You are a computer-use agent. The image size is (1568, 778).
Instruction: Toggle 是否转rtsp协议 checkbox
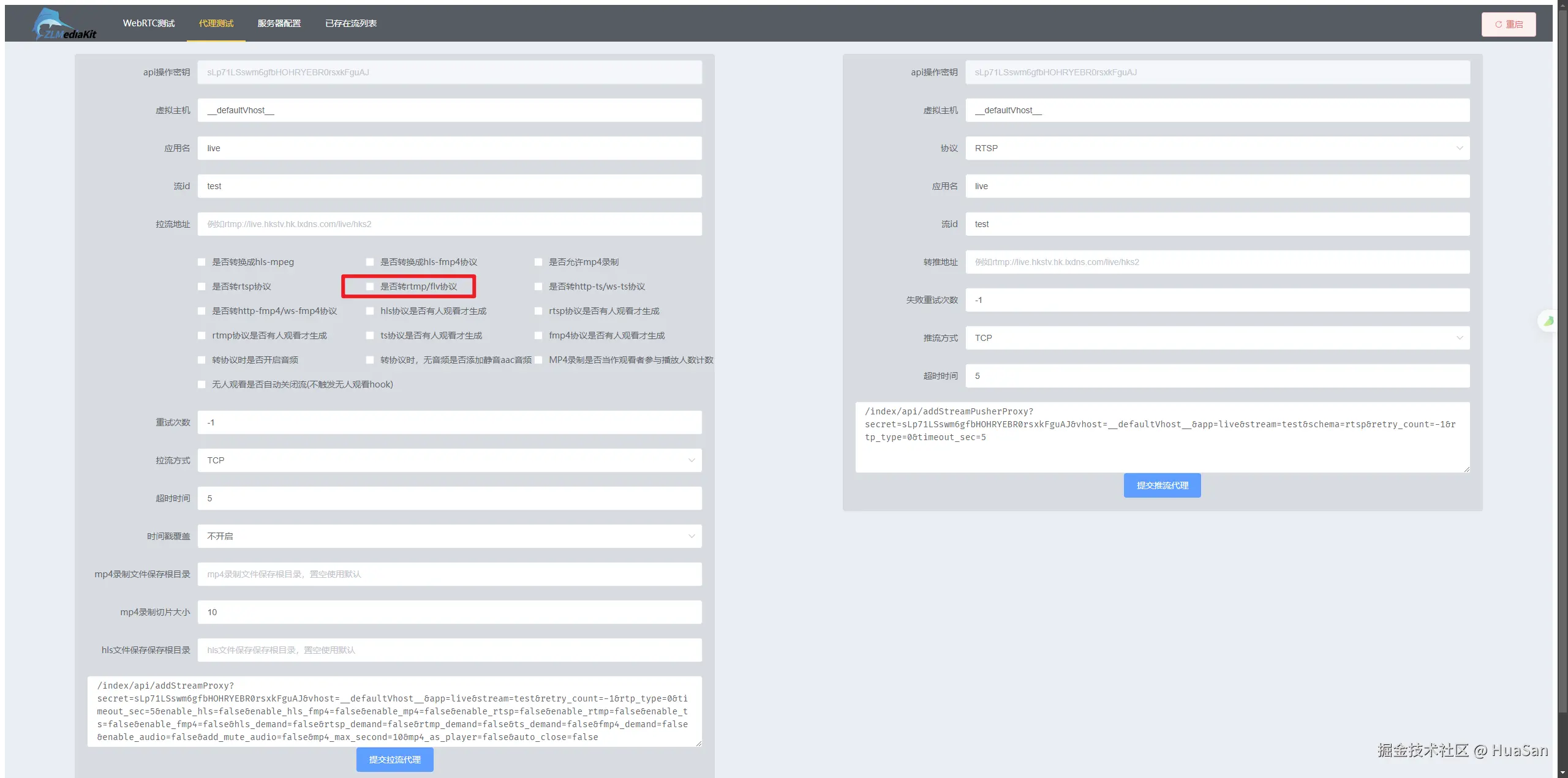pyautogui.click(x=202, y=286)
